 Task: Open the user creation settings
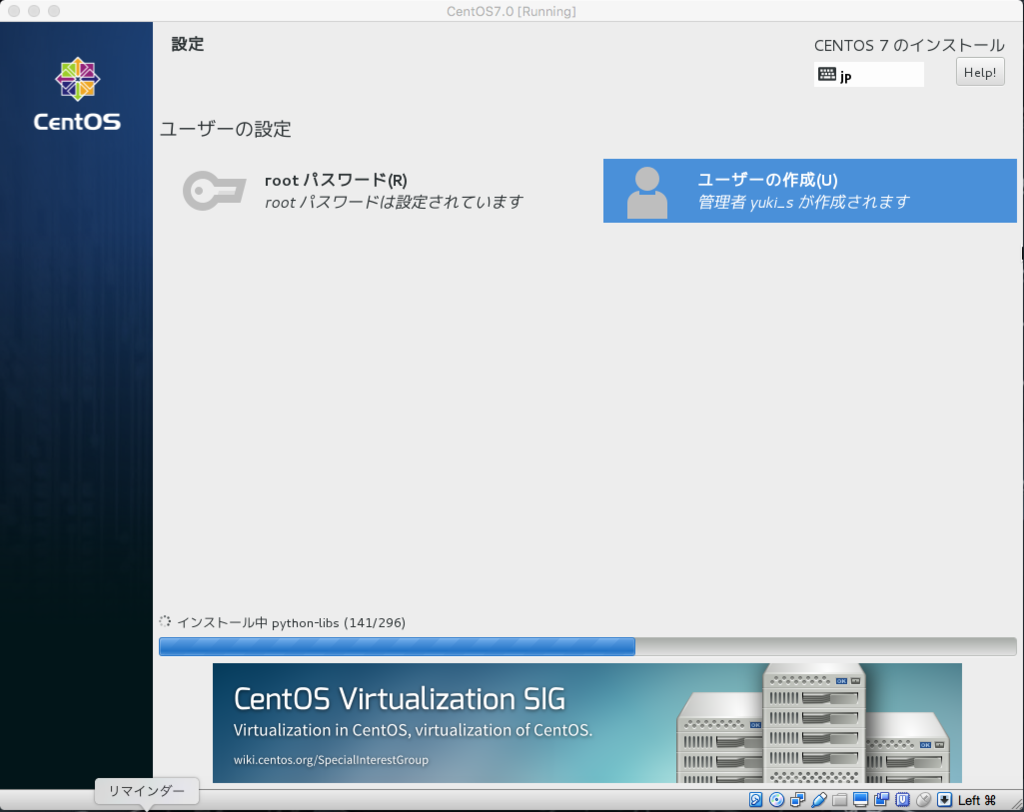tap(810, 191)
